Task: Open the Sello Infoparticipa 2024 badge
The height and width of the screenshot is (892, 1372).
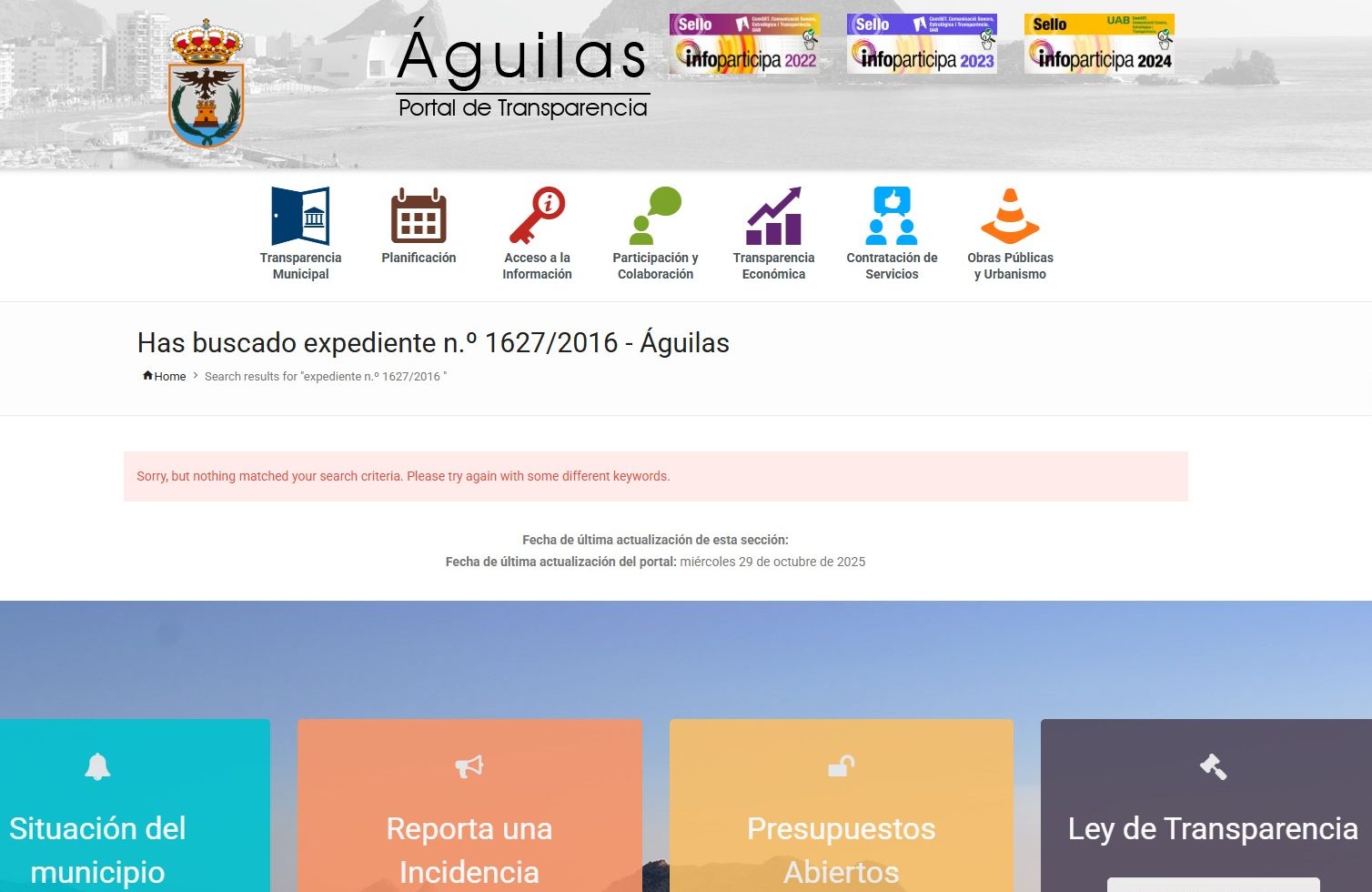Action: (1099, 44)
